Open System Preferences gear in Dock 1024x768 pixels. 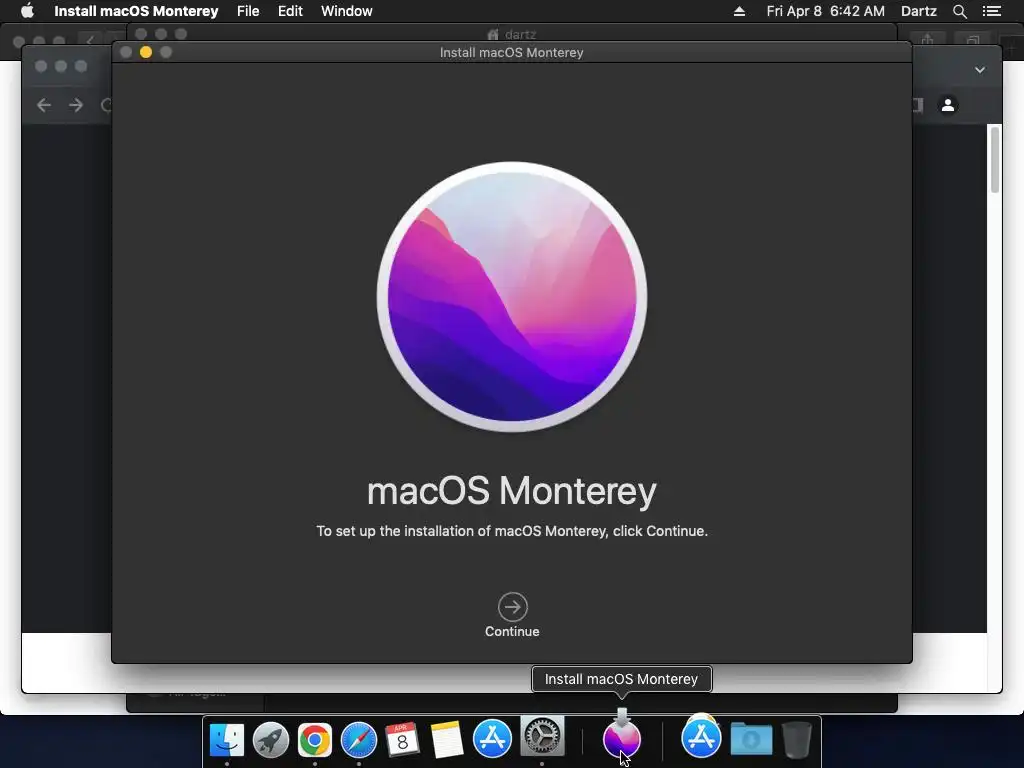point(542,736)
